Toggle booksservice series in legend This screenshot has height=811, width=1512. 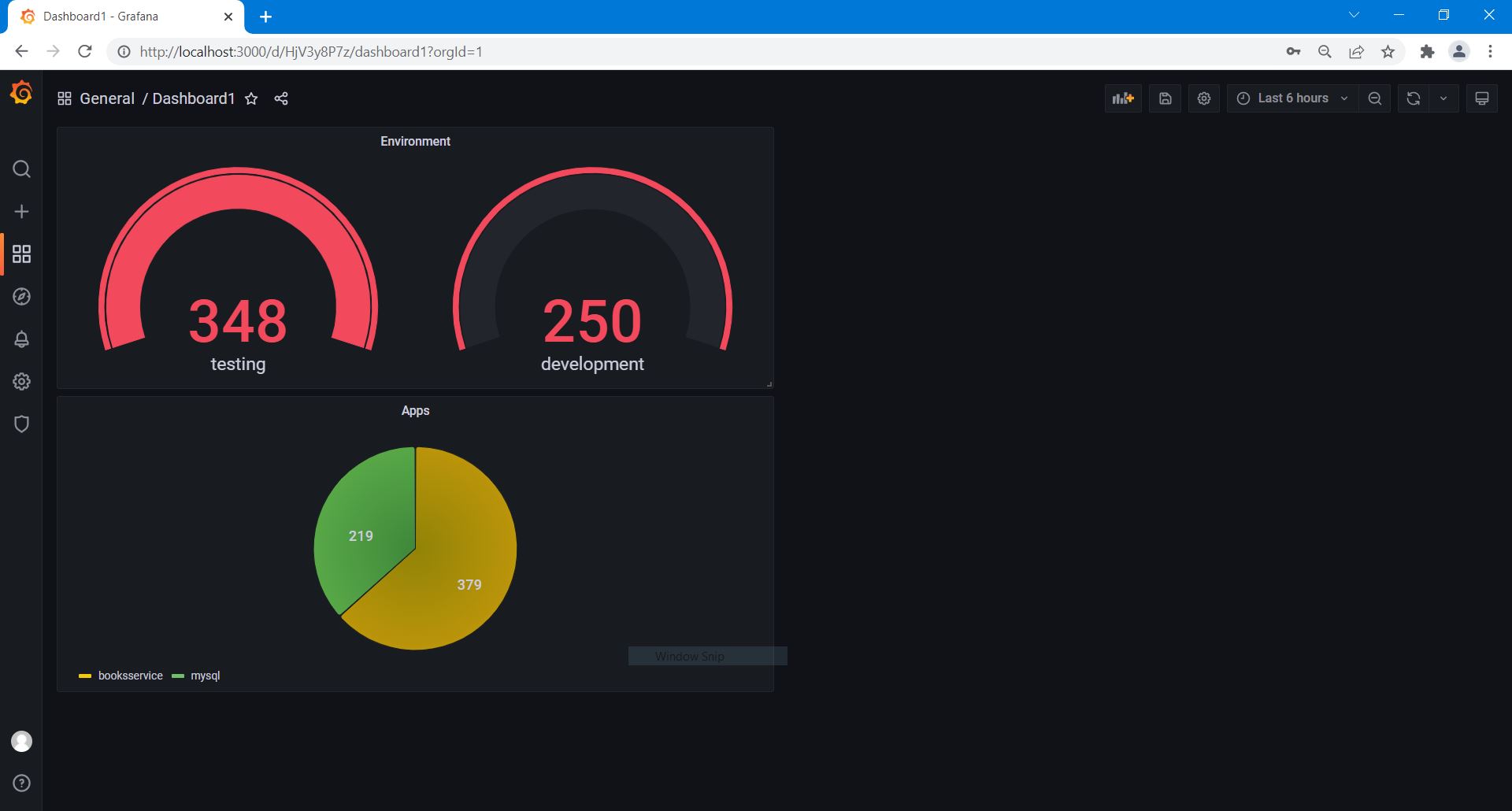tap(130, 676)
